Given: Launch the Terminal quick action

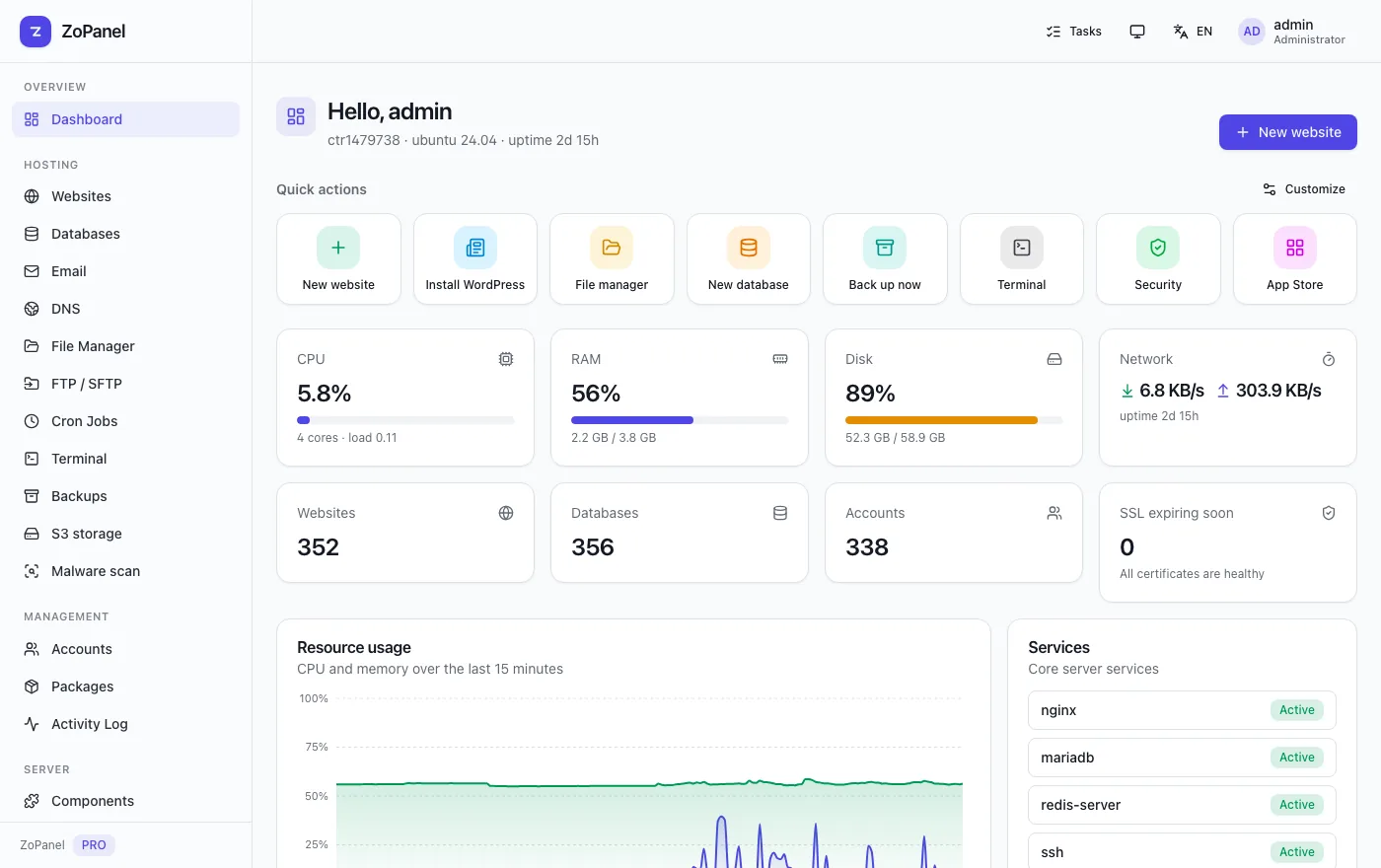Looking at the screenshot, I should 1022,259.
